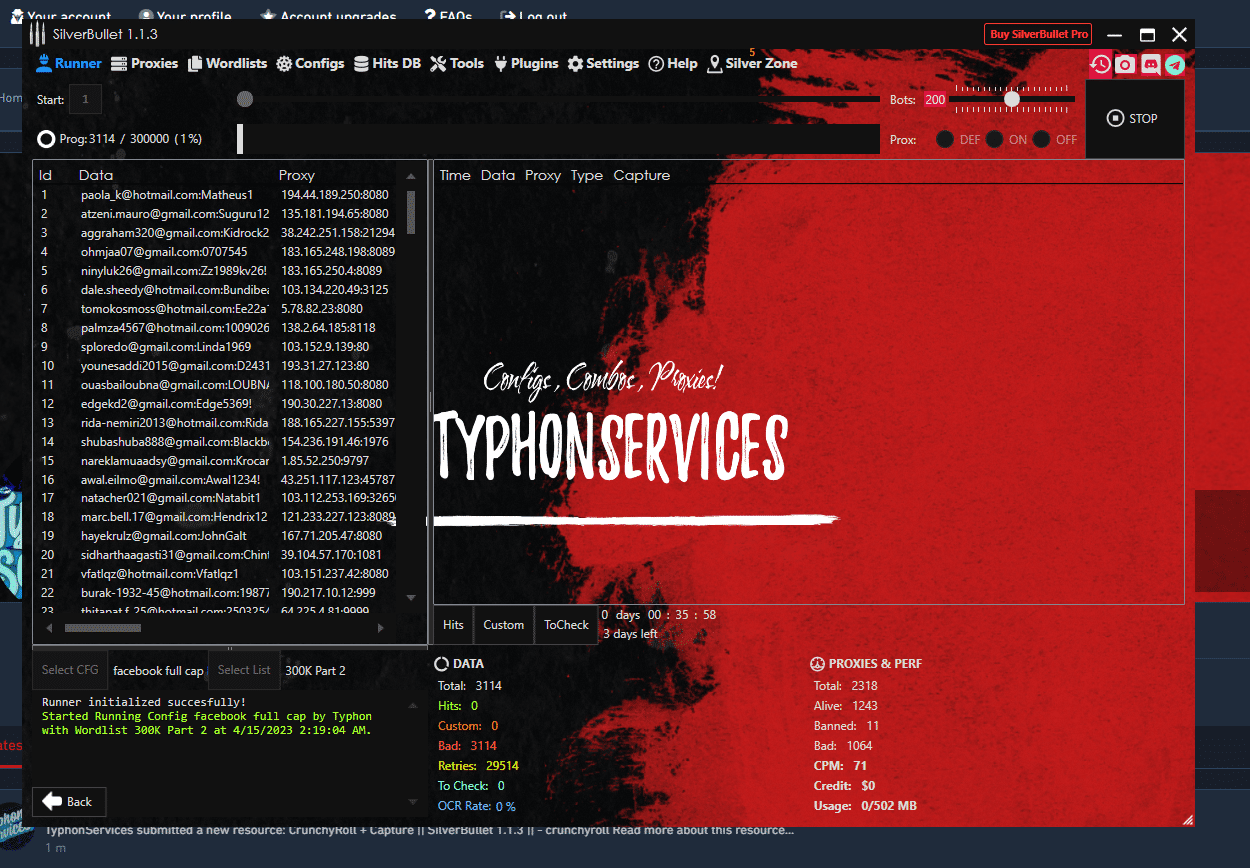The width and height of the screenshot is (1250, 868).
Task: Click the 'Alive: 1243' proxy statistic
Action: (x=846, y=706)
